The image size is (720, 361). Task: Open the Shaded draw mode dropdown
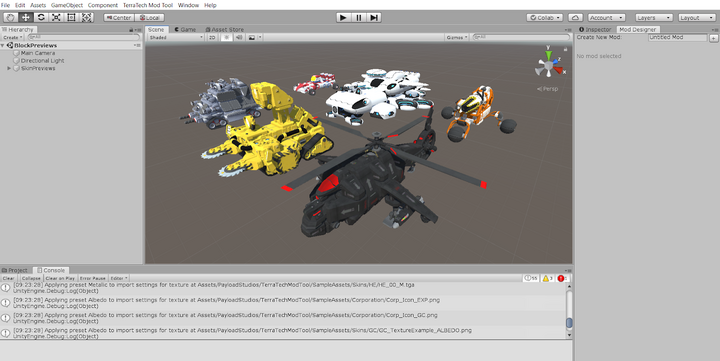175,37
